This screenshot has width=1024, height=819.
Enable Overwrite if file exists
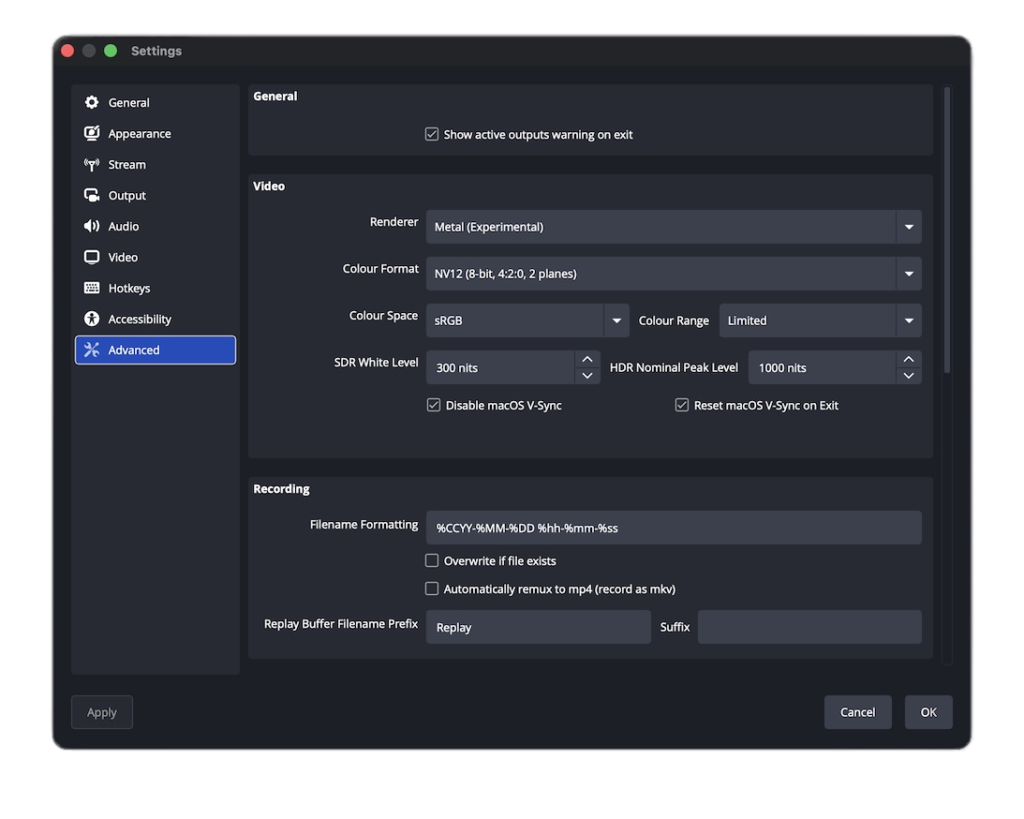point(432,561)
